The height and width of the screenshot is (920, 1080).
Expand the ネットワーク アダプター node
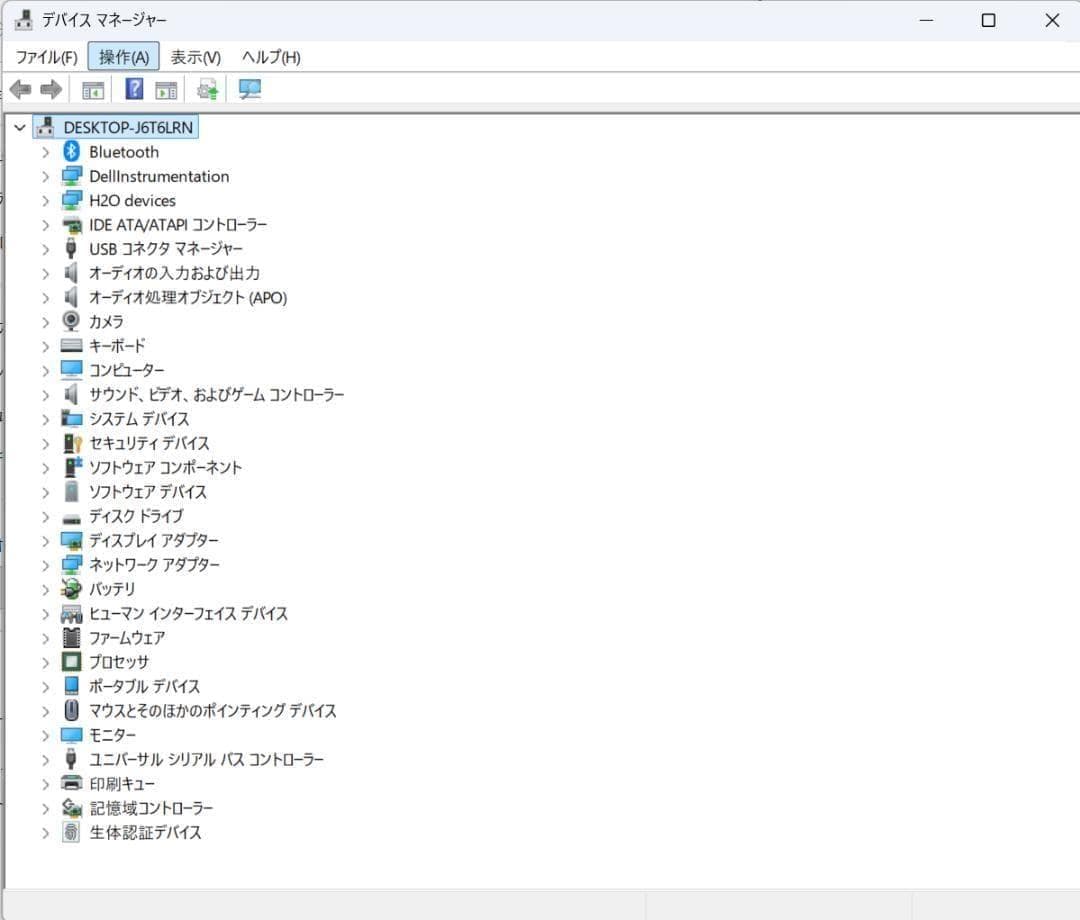tap(45, 565)
